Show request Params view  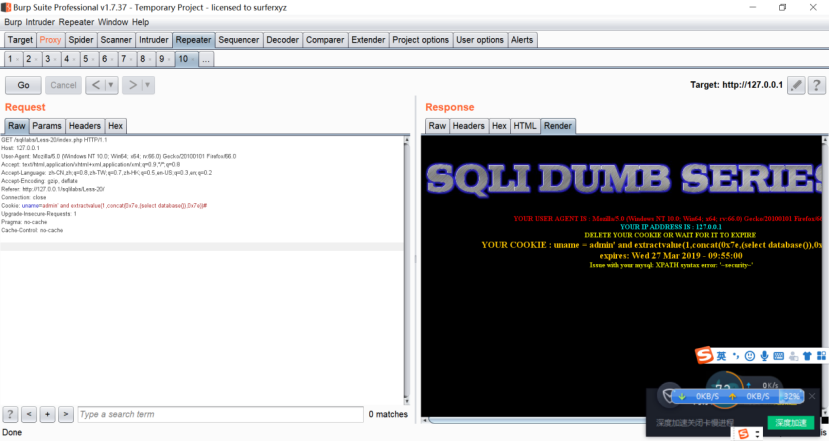(x=47, y=126)
